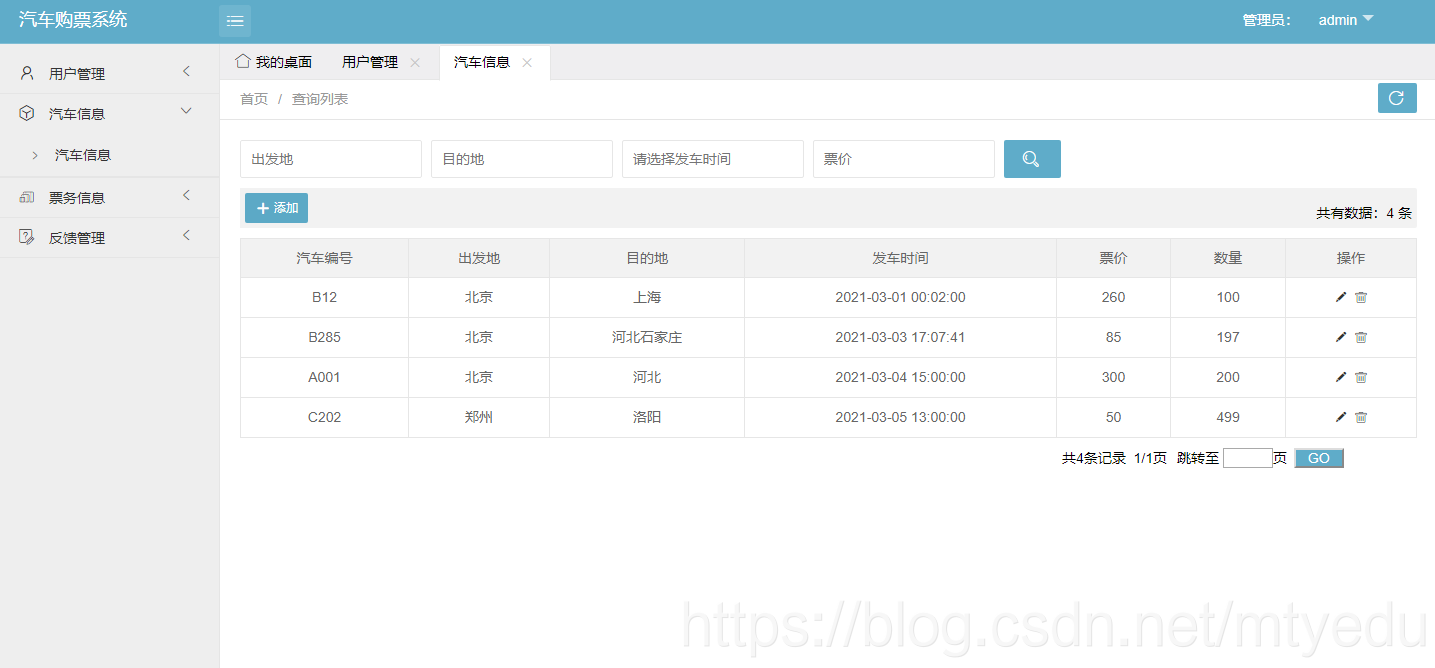Click the admin username

(1338, 20)
